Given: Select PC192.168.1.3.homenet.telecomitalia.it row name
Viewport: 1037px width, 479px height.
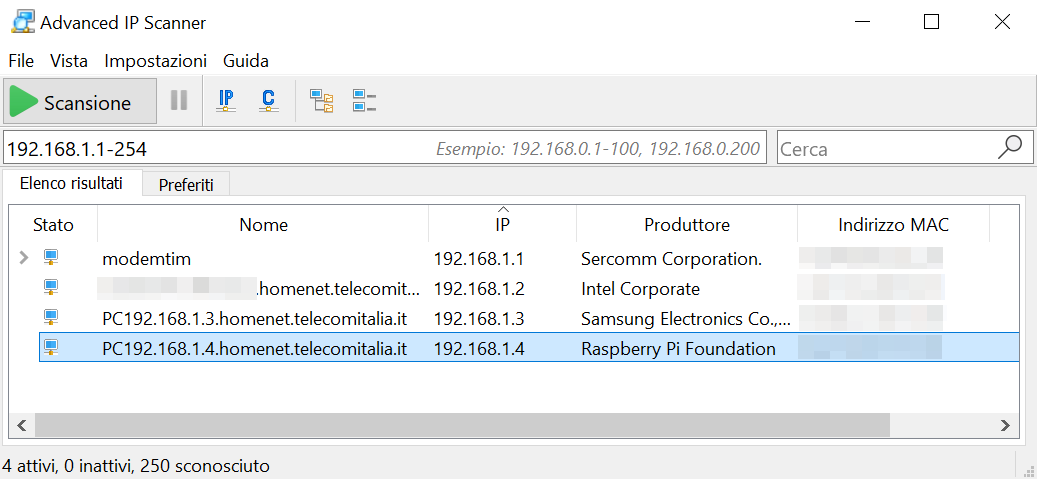Looking at the screenshot, I should pos(255,319).
